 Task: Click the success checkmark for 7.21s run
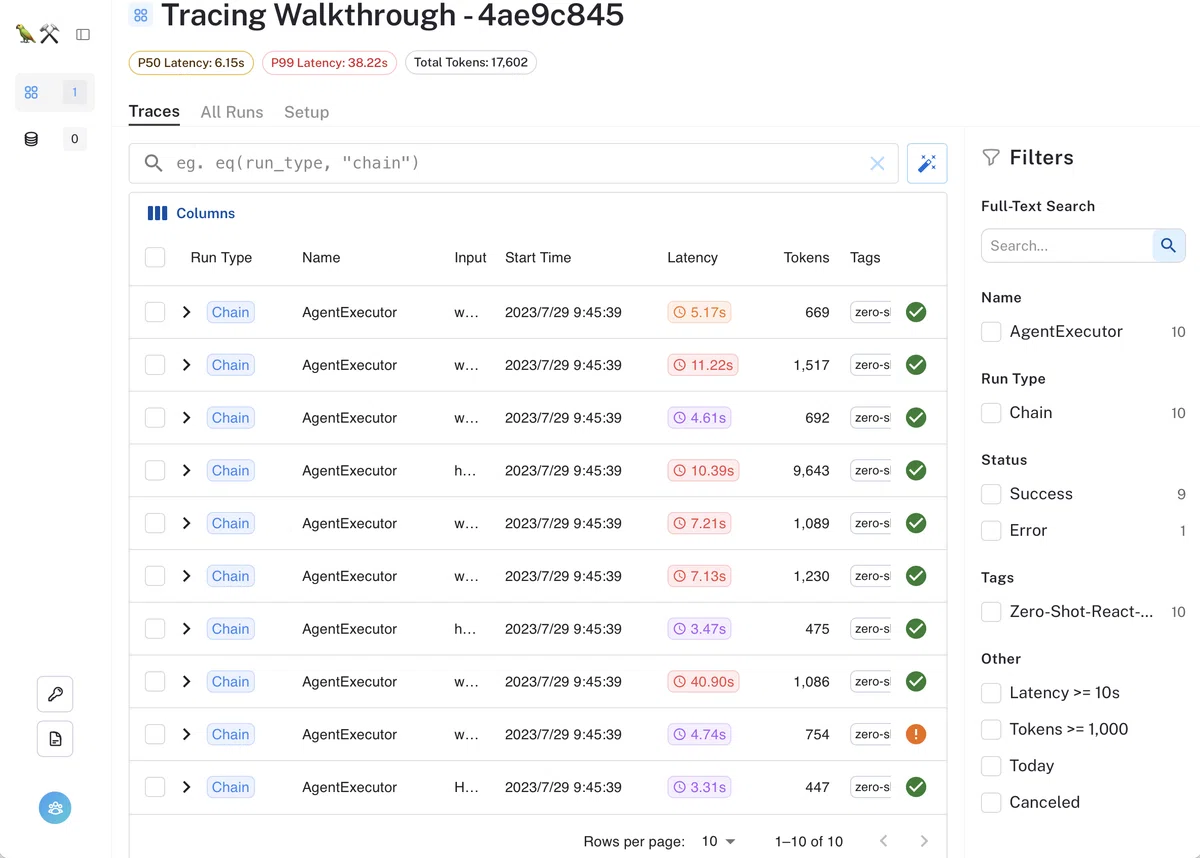(916, 523)
